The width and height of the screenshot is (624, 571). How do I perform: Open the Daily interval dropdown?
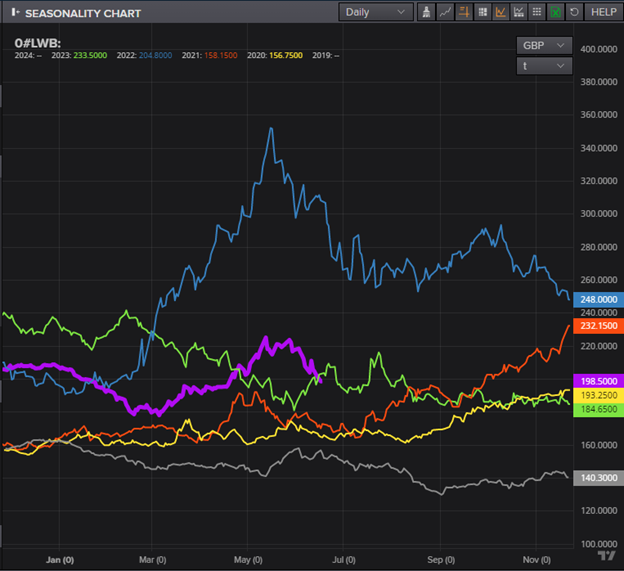tap(376, 12)
